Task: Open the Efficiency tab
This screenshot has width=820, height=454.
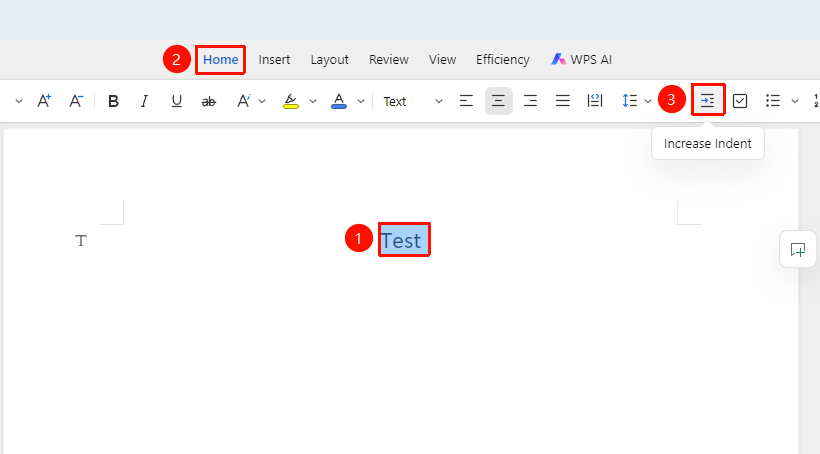Action: pyautogui.click(x=503, y=60)
